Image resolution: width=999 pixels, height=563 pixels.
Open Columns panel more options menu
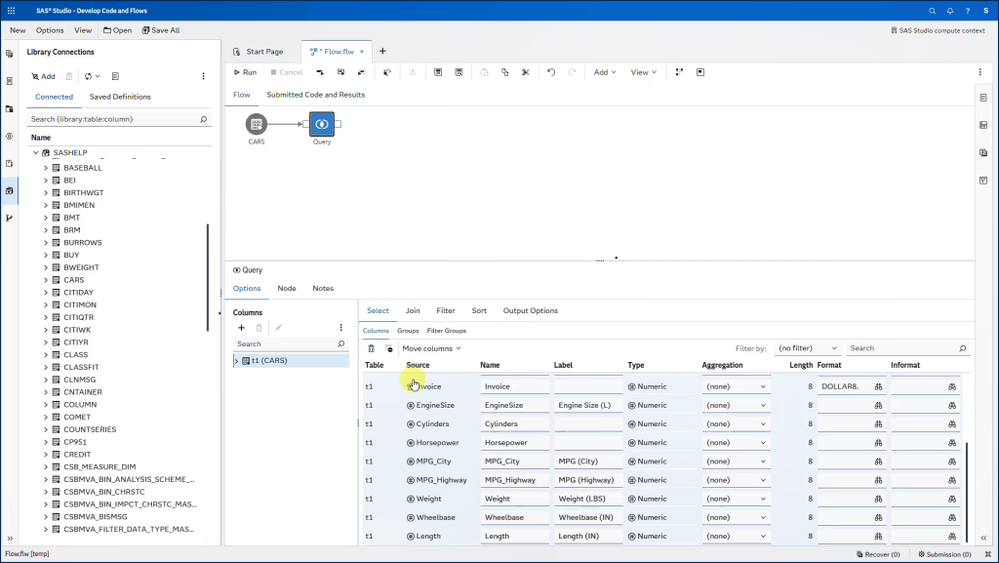(x=341, y=328)
